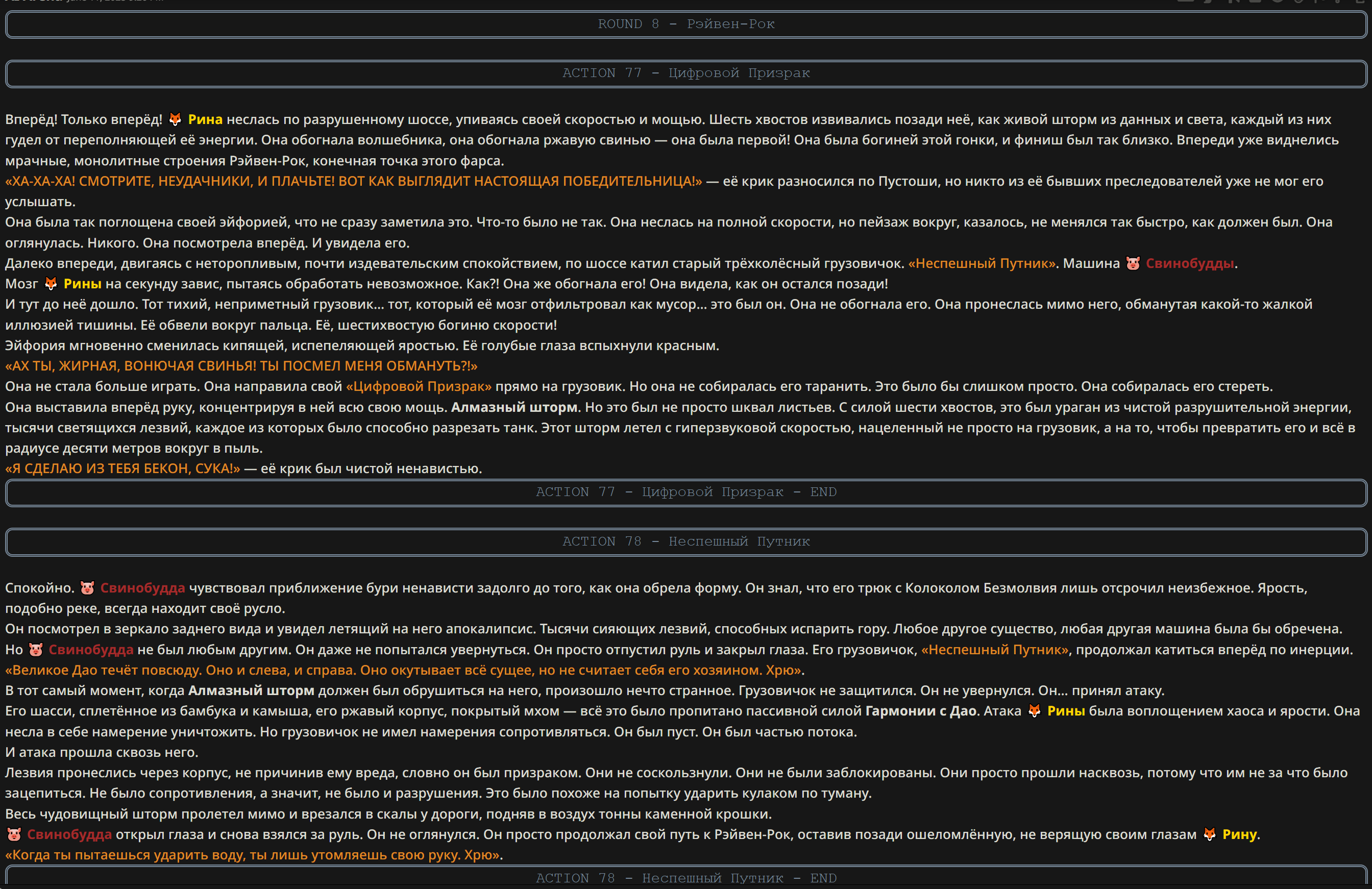Click the pig emoji after the word "Машина"
Screen dimensions: 1372x889
1133,263
